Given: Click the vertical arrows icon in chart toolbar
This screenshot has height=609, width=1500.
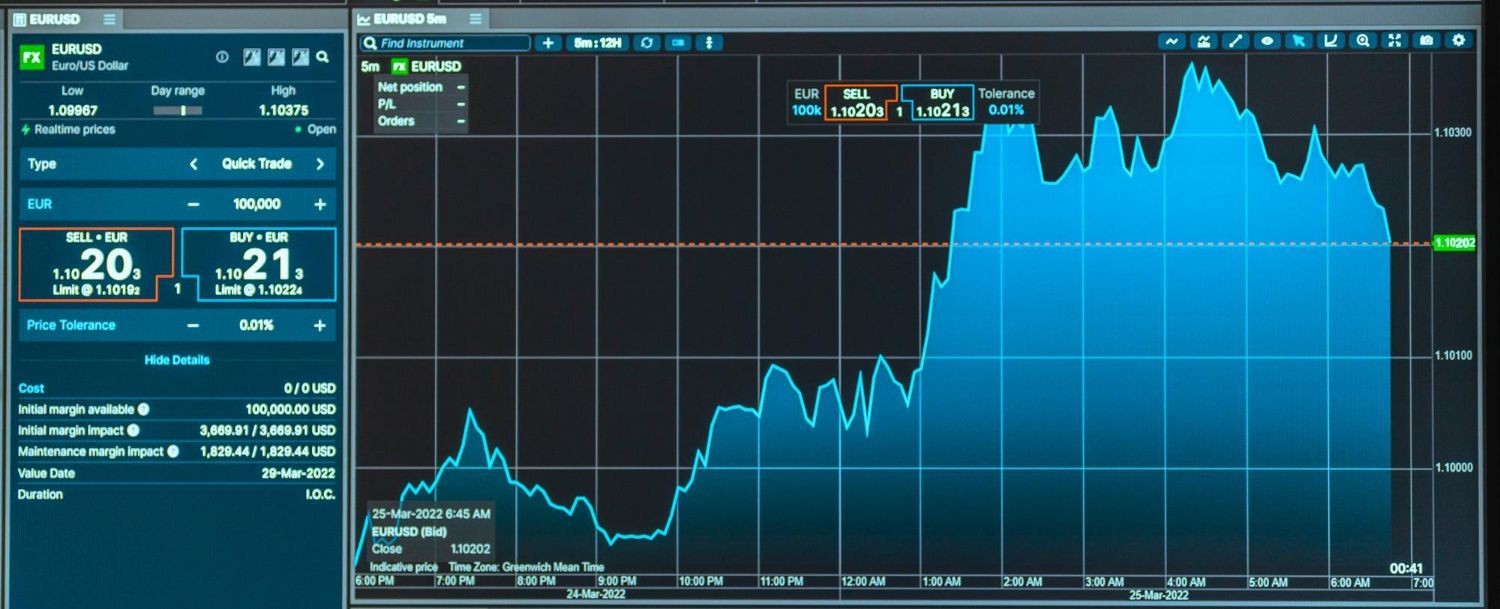Looking at the screenshot, I should [x=709, y=43].
